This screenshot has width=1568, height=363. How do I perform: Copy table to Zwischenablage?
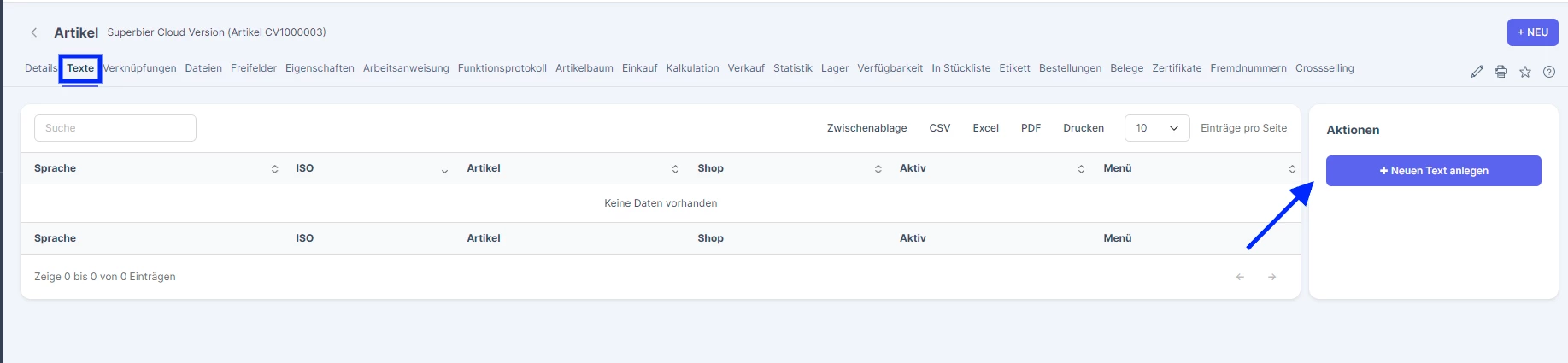pos(866,128)
